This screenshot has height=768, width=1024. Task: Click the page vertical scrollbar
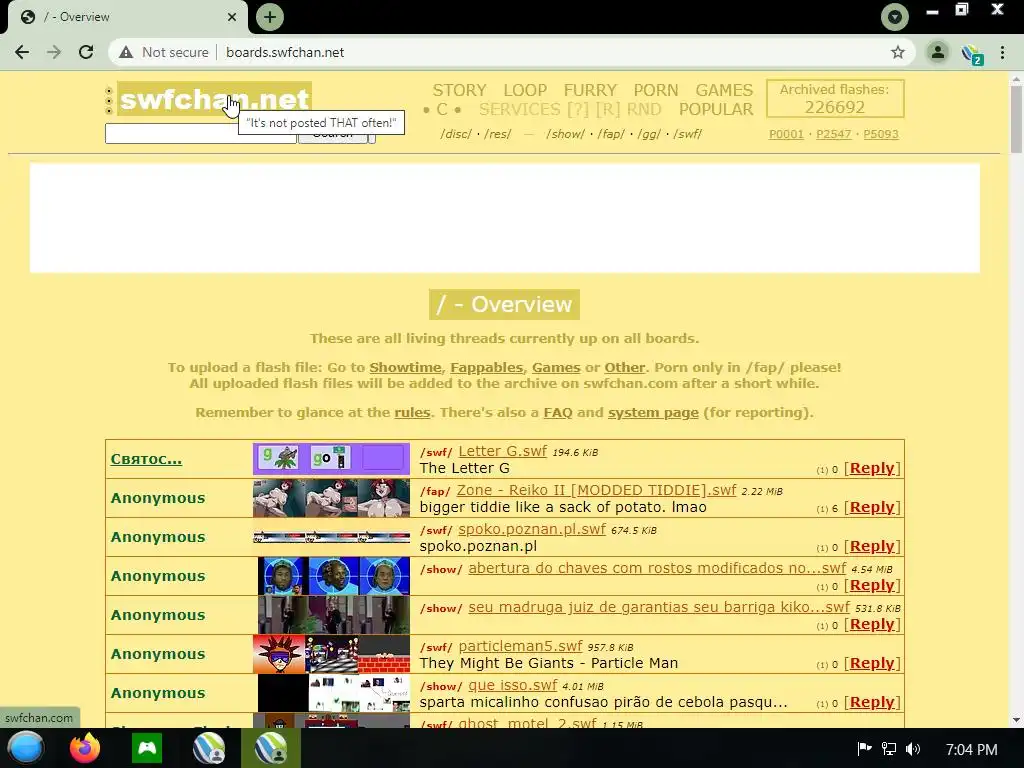pos(1016,120)
